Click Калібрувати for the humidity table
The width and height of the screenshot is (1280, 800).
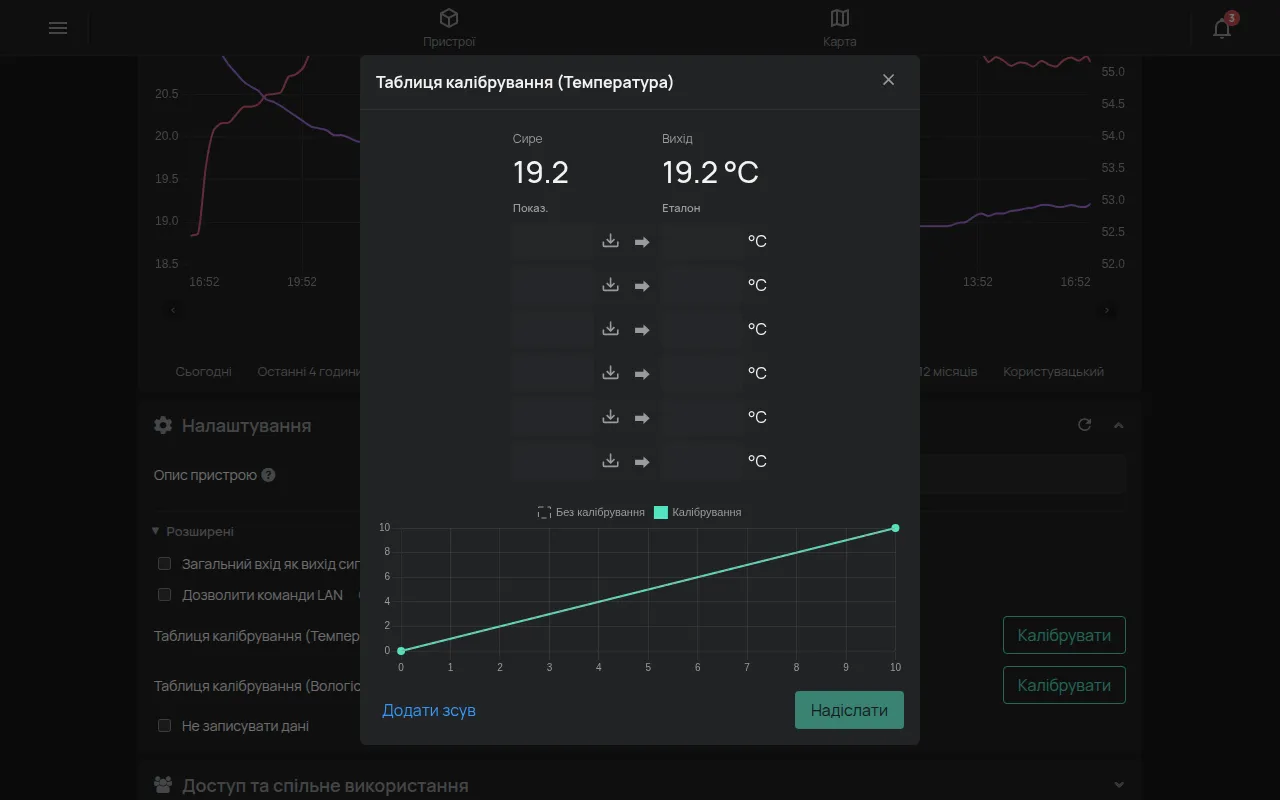point(1064,685)
